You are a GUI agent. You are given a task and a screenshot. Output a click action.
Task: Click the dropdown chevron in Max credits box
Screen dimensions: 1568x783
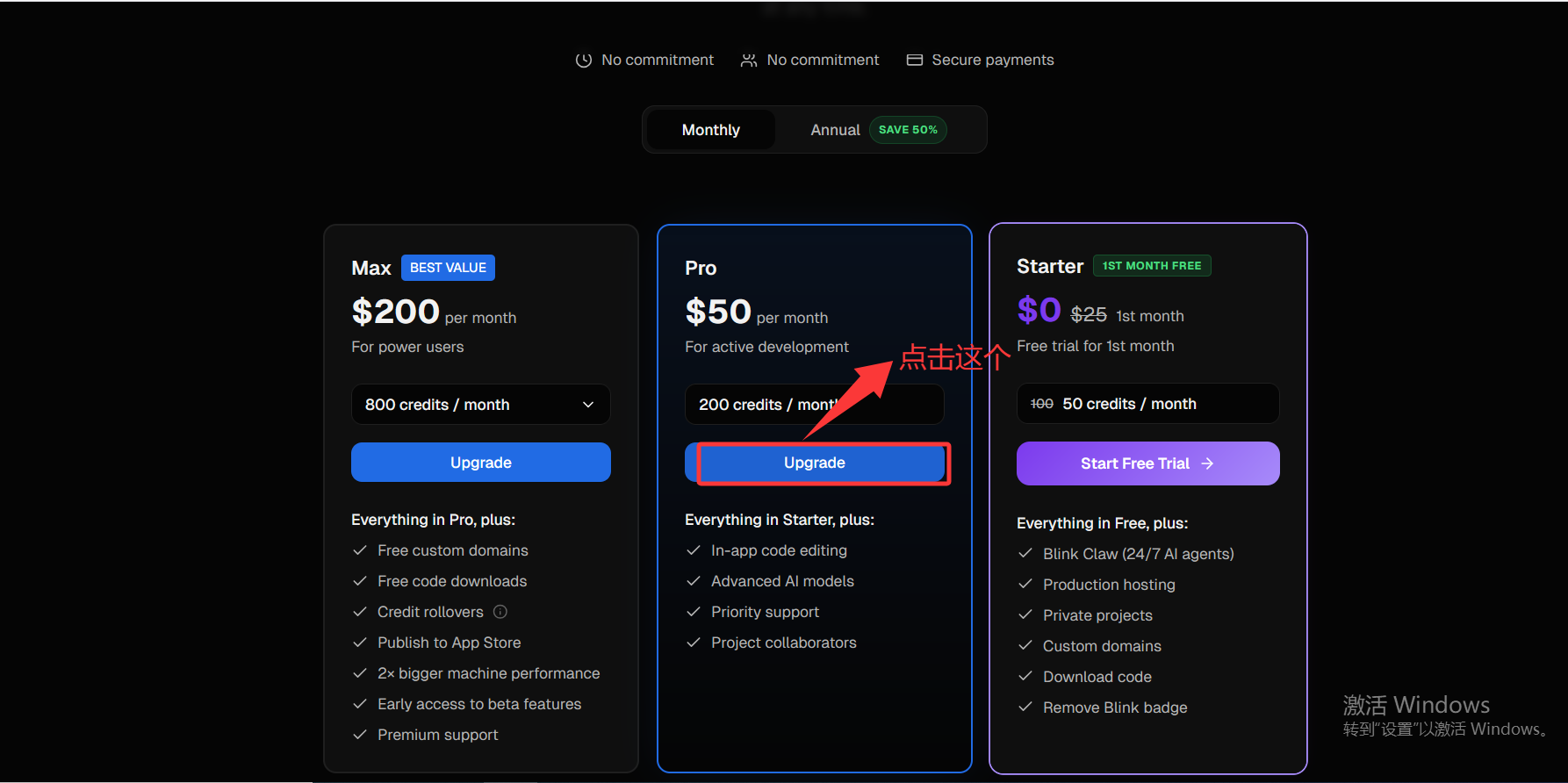(x=588, y=405)
